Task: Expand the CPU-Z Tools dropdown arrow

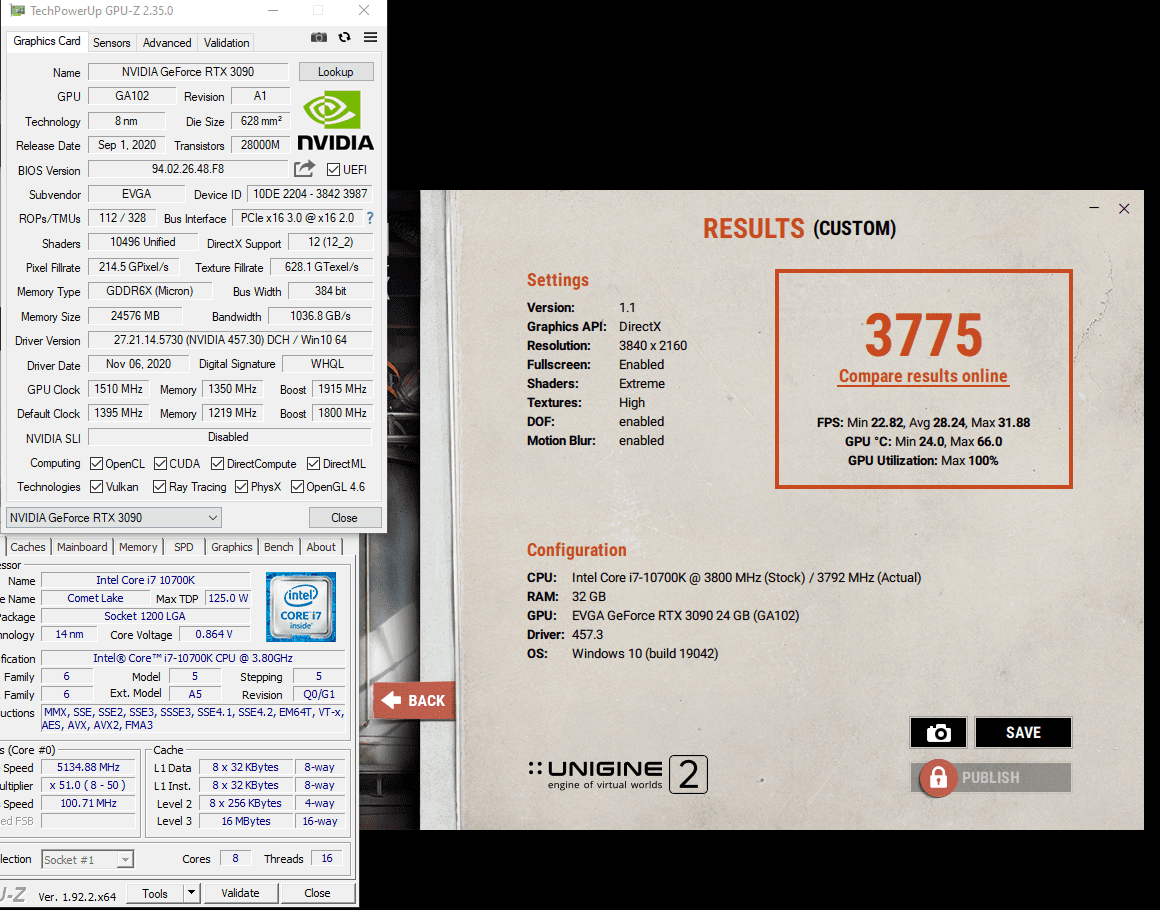Action: (x=191, y=893)
